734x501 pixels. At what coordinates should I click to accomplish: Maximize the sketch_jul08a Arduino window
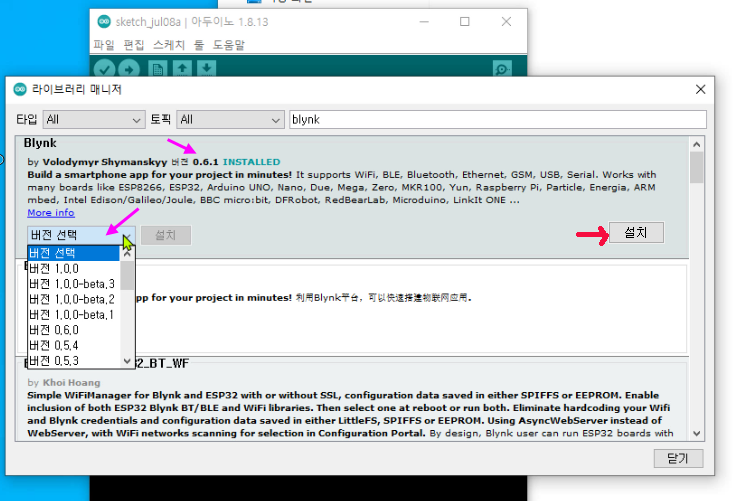click(x=464, y=22)
